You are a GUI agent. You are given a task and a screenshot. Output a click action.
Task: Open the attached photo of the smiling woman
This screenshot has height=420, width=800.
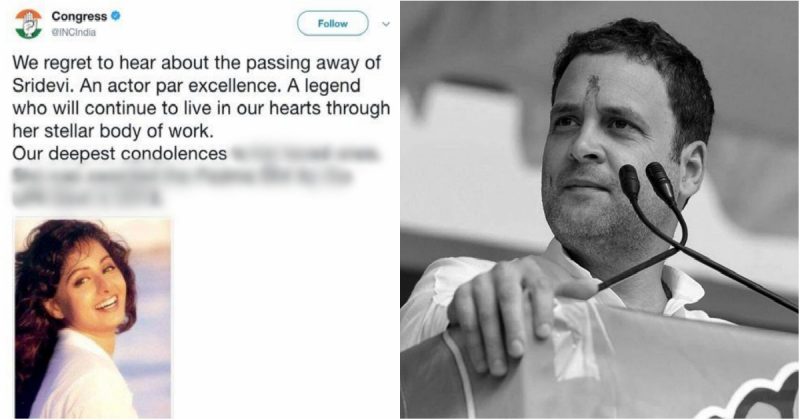point(92,317)
